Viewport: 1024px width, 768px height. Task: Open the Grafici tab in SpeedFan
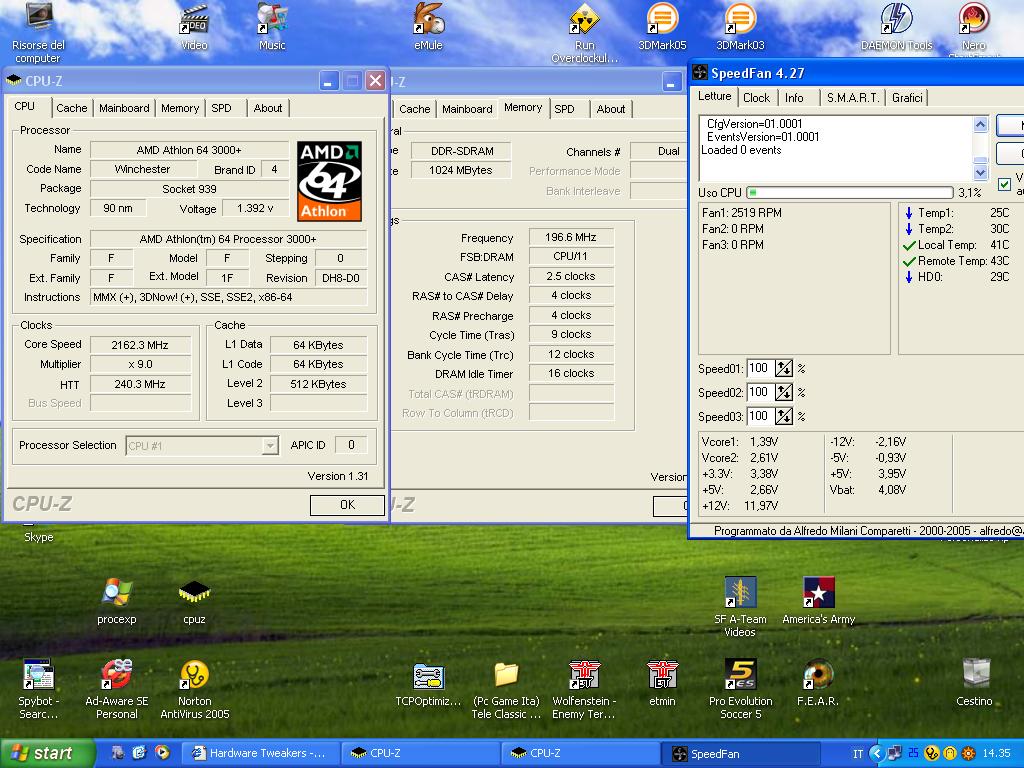[907, 97]
